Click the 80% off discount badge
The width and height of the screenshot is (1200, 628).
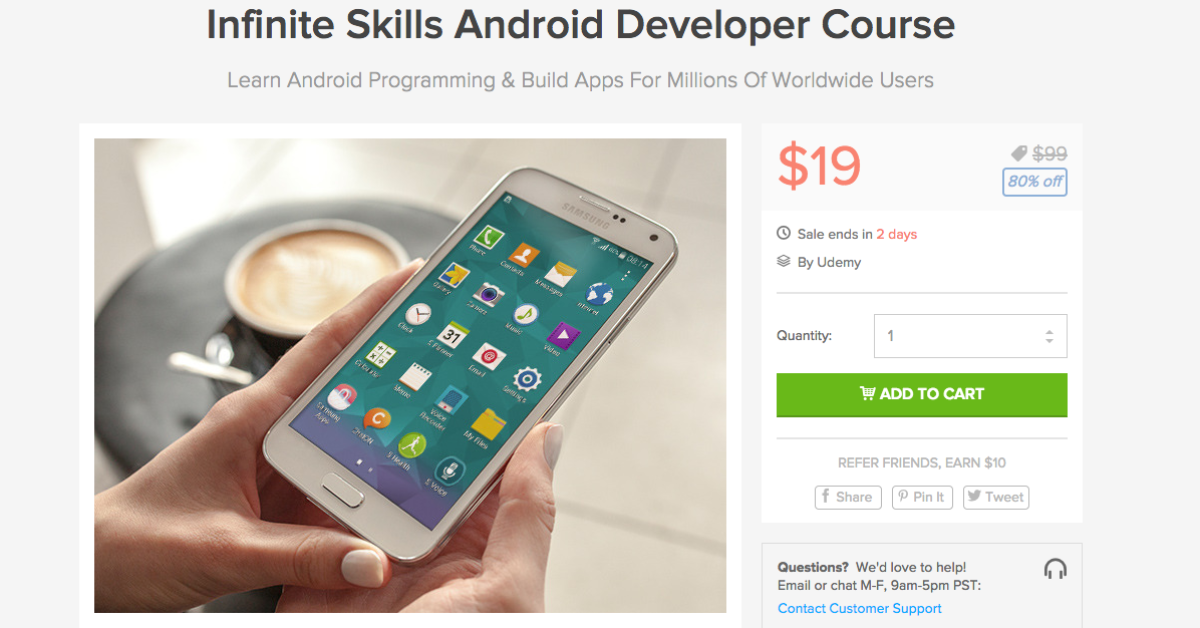click(x=1035, y=182)
